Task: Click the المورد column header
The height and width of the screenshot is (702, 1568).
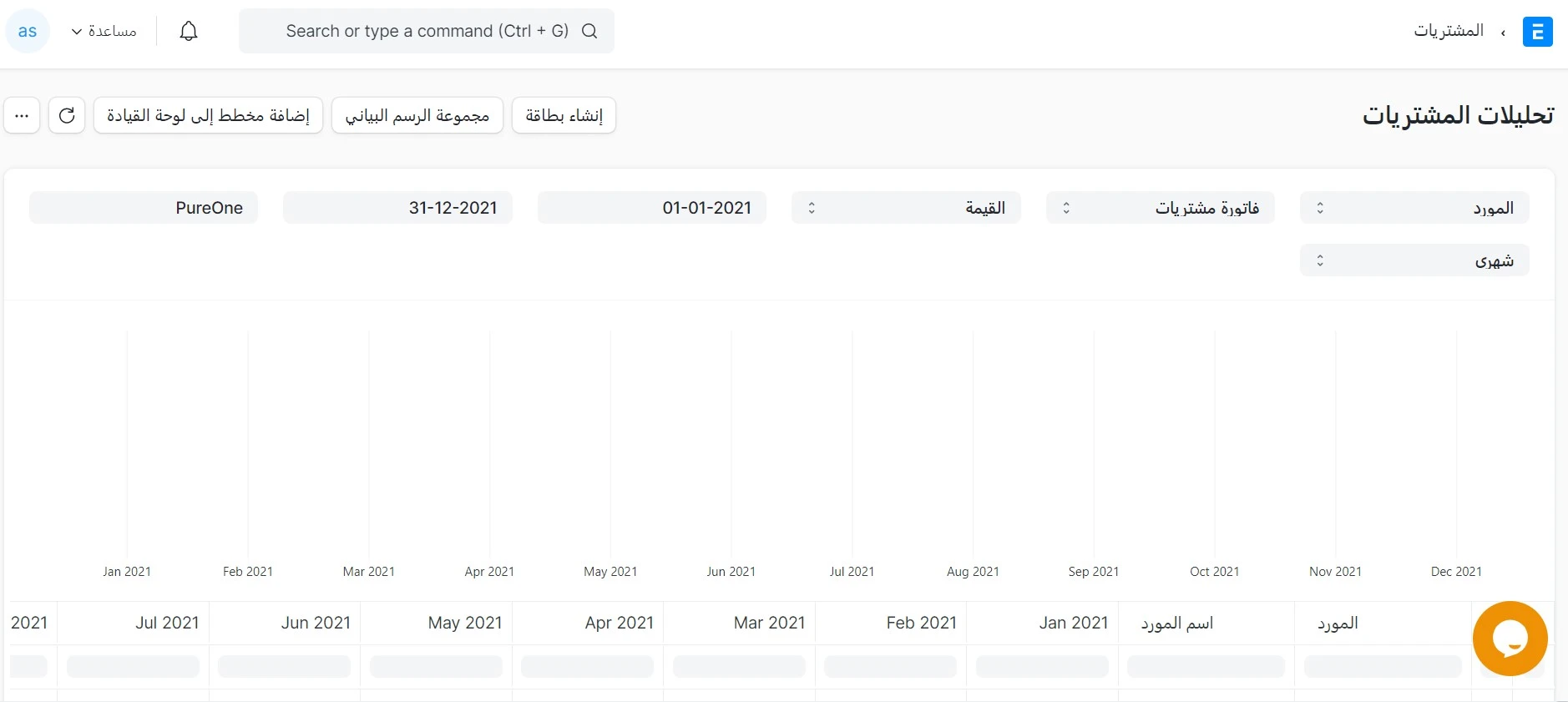Action: pos(1383,623)
